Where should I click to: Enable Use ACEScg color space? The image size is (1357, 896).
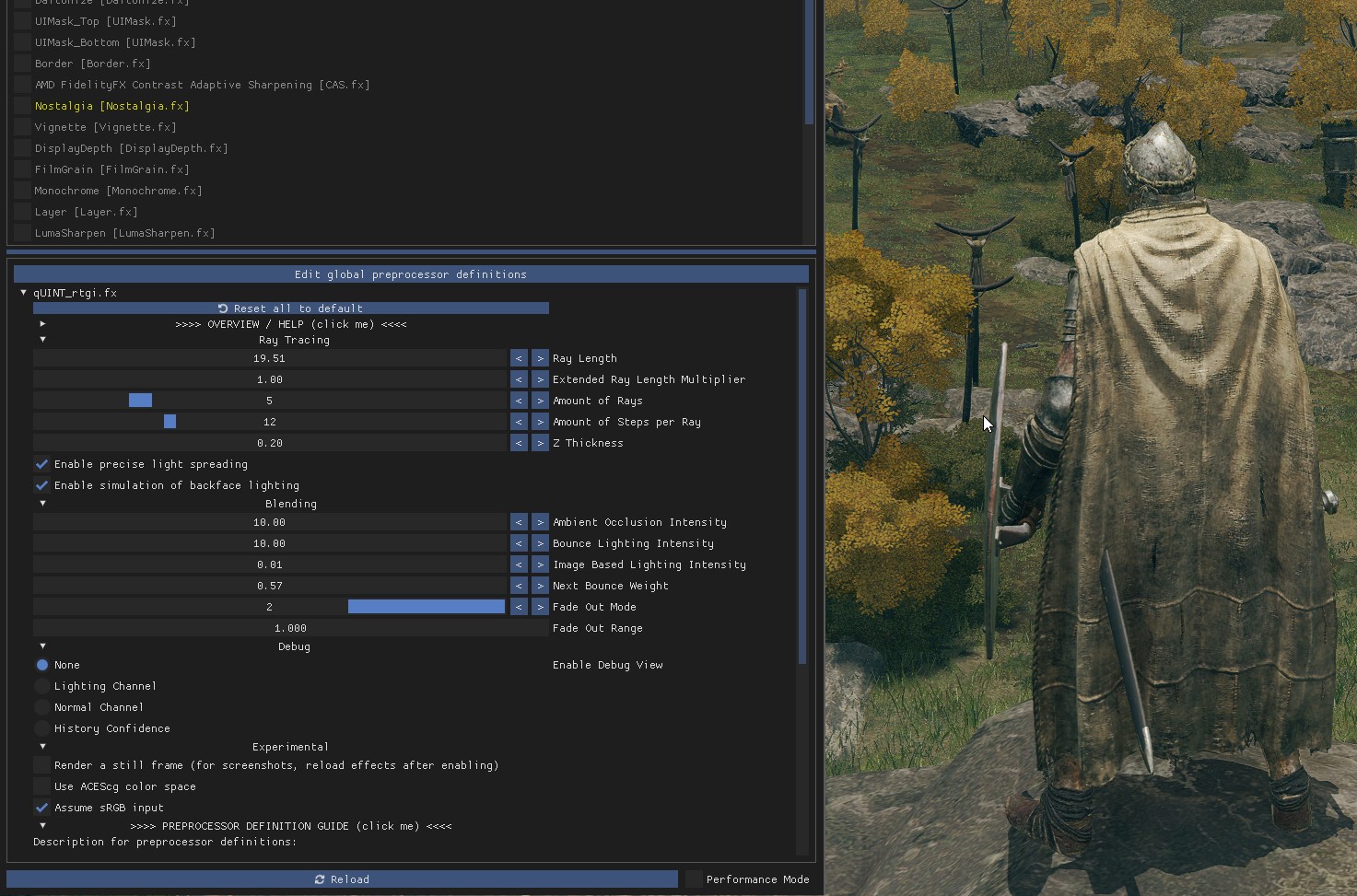click(x=41, y=786)
